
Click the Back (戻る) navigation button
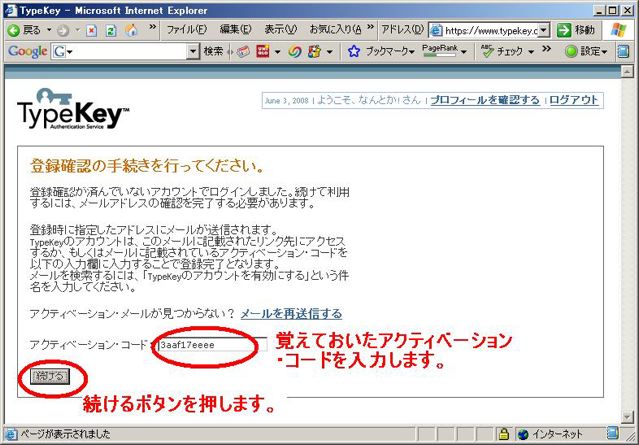pos(24,30)
